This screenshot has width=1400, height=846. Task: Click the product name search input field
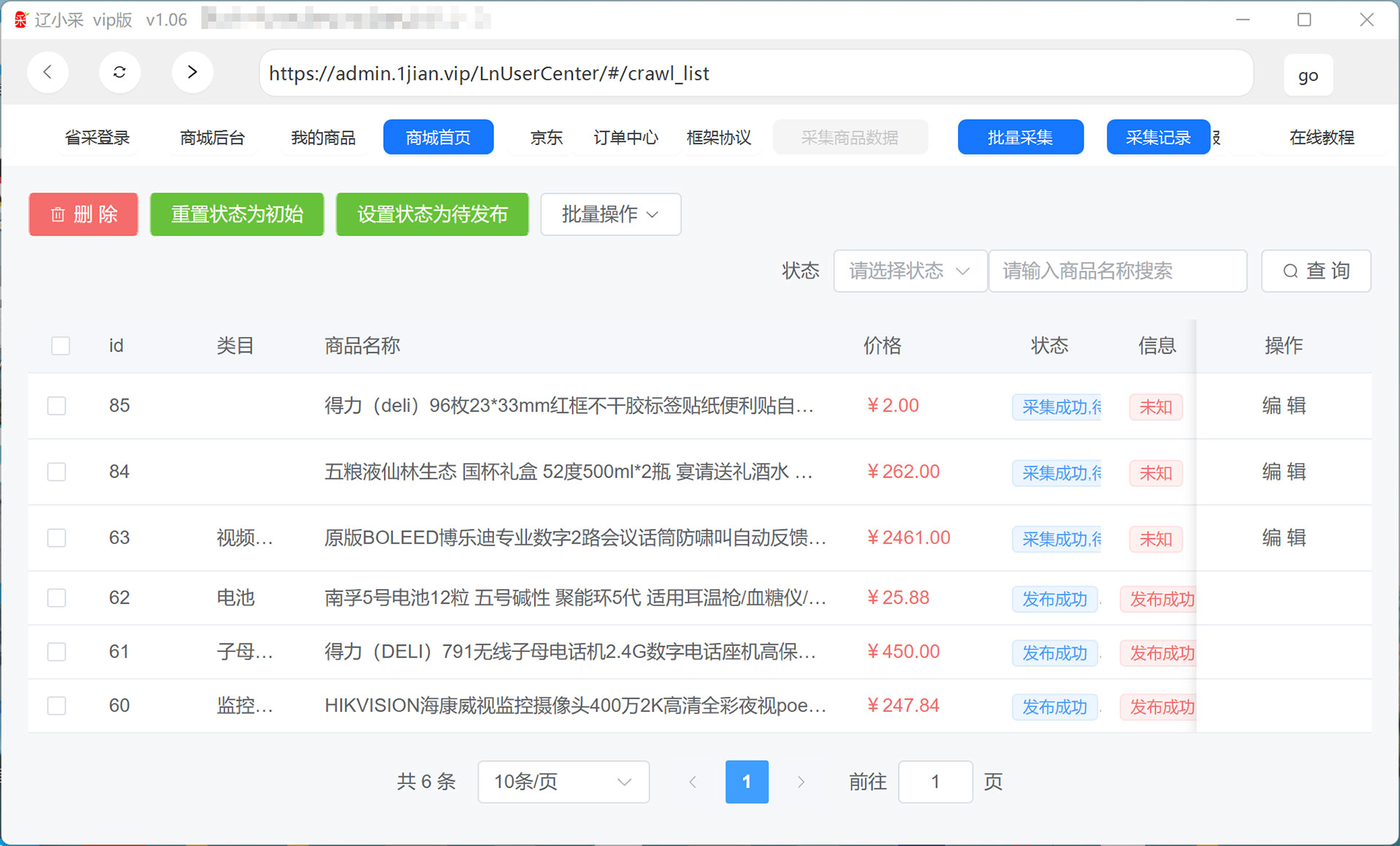point(1117,271)
